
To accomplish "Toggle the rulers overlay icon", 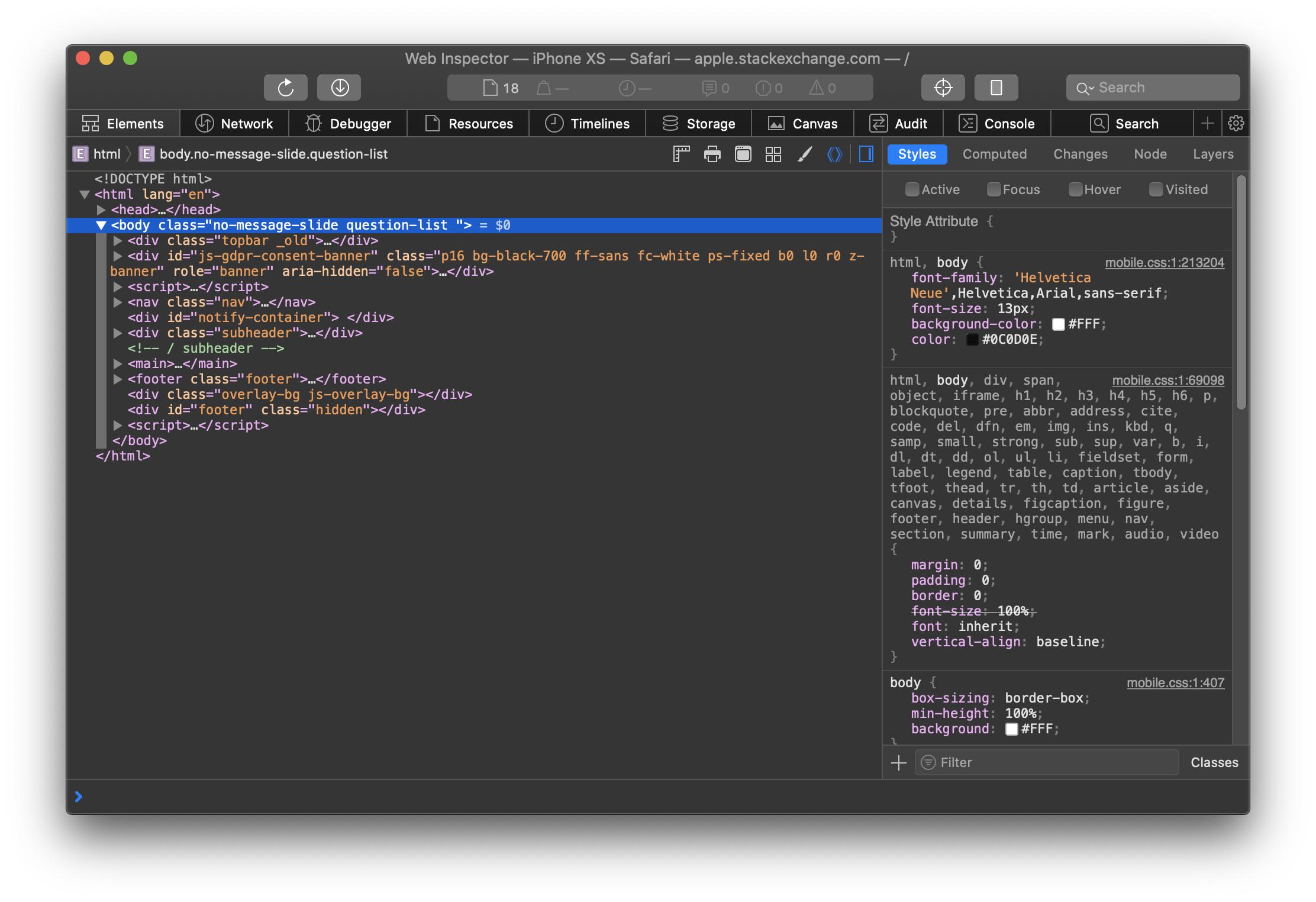I will [681, 154].
